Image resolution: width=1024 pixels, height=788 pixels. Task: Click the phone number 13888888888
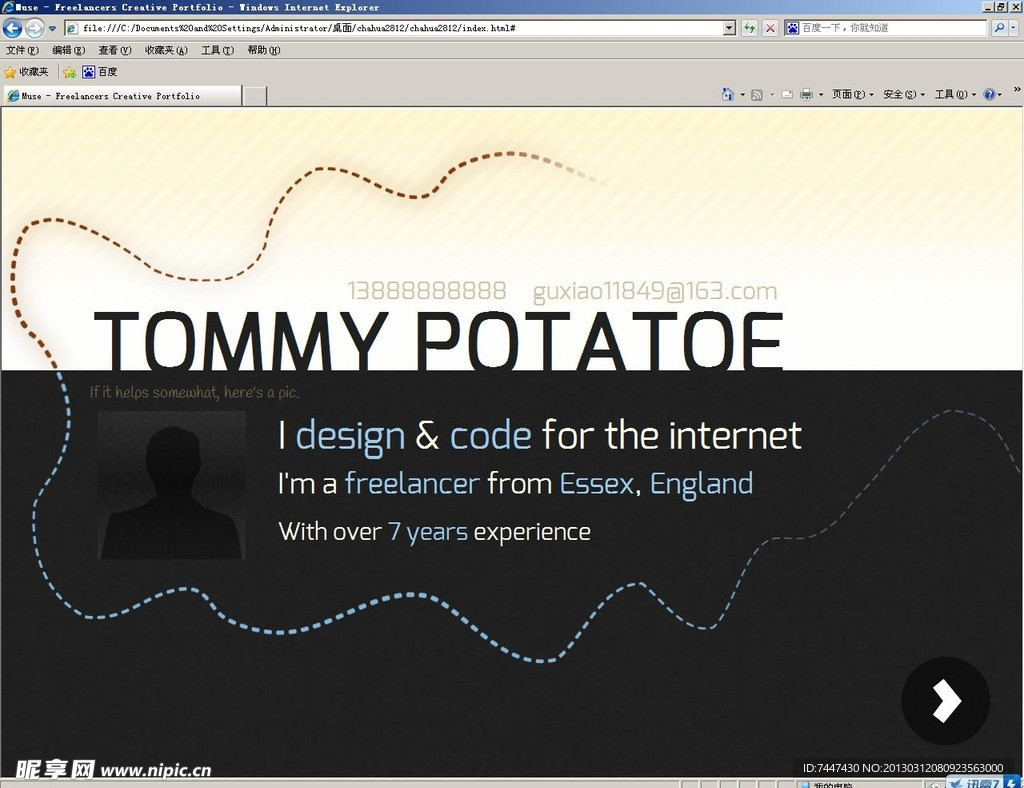pos(426,291)
